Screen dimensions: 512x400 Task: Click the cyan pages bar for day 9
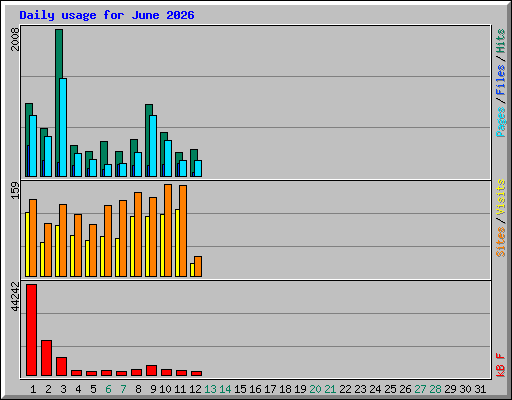tap(153, 146)
